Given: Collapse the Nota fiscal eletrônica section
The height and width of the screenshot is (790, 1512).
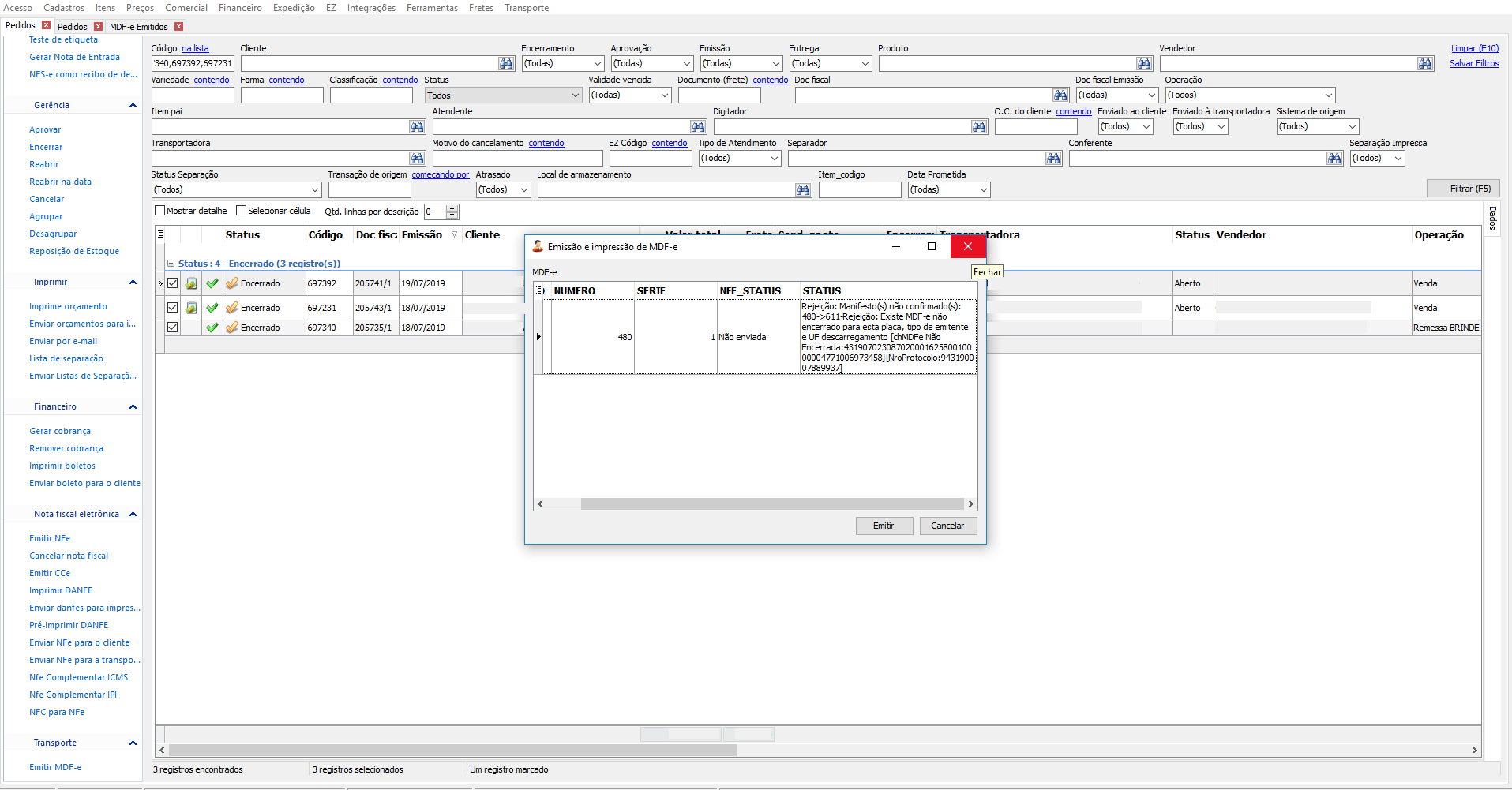Looking at the screenshot, I should (133, 515).
